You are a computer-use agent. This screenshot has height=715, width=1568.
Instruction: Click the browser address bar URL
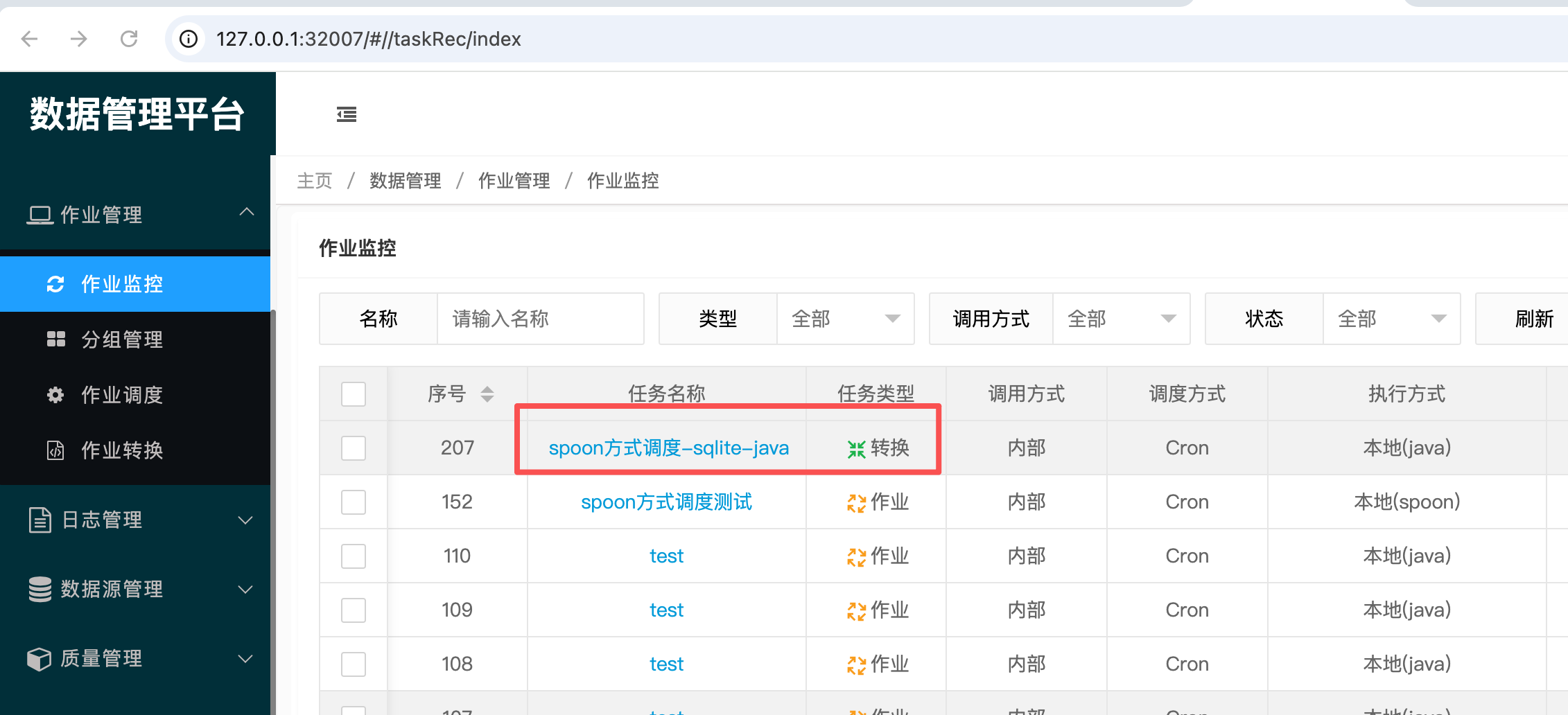click(369, 39)
